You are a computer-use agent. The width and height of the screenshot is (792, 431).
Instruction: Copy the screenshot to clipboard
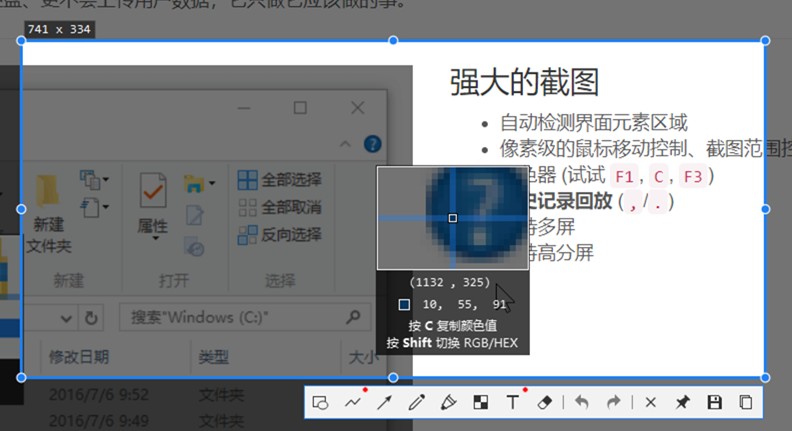tap(746, 403)
